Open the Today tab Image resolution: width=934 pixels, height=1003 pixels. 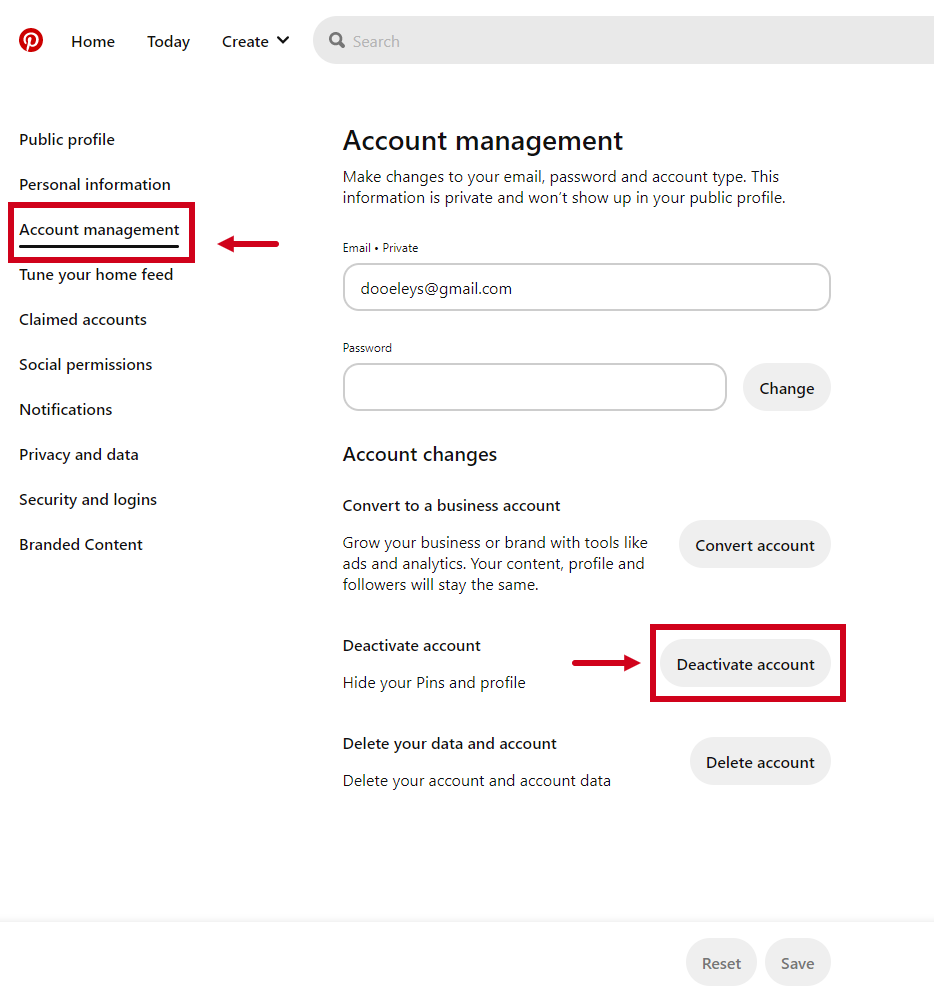(x=168, y=42)
